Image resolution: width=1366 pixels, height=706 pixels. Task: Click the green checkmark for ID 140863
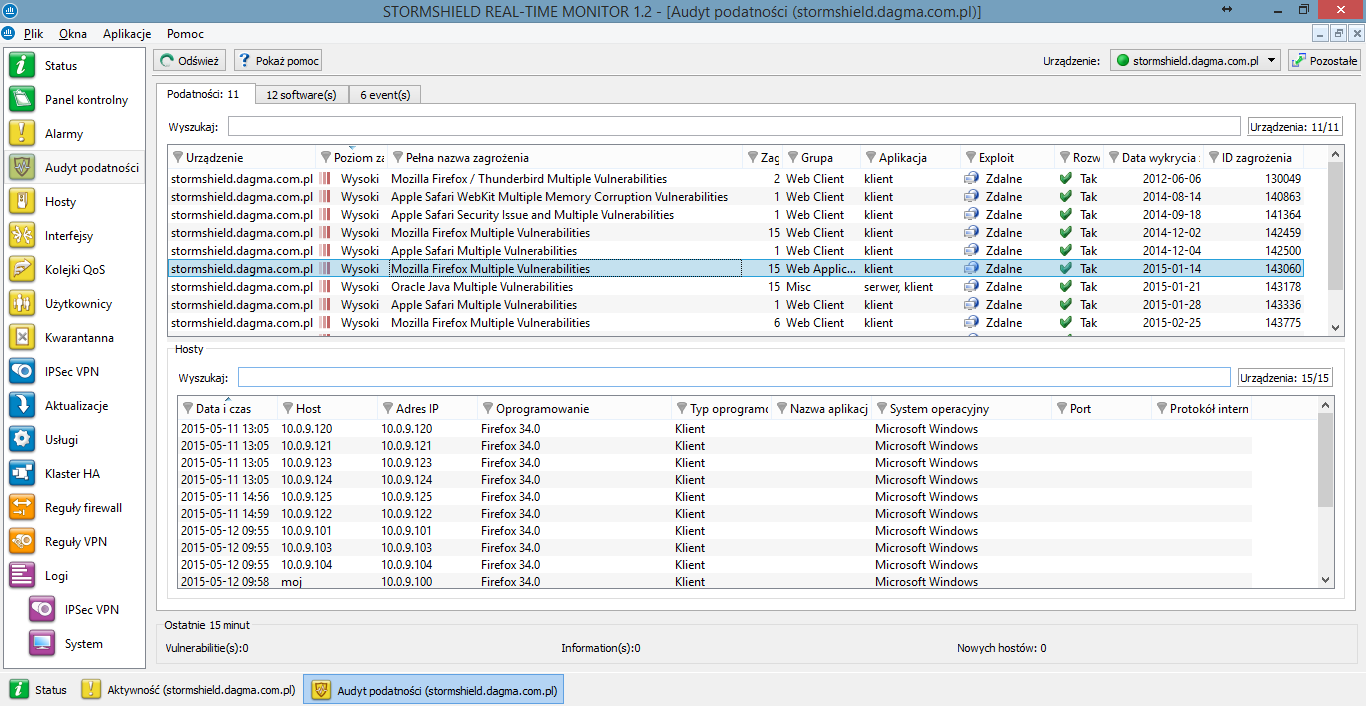pyautogui.click(x=1066, y=197)
